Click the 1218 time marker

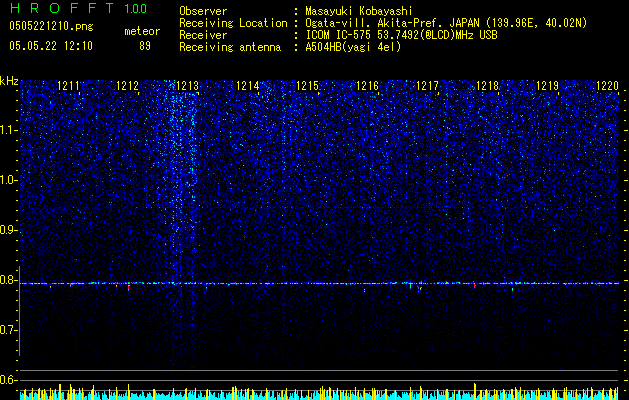[487, 85]
